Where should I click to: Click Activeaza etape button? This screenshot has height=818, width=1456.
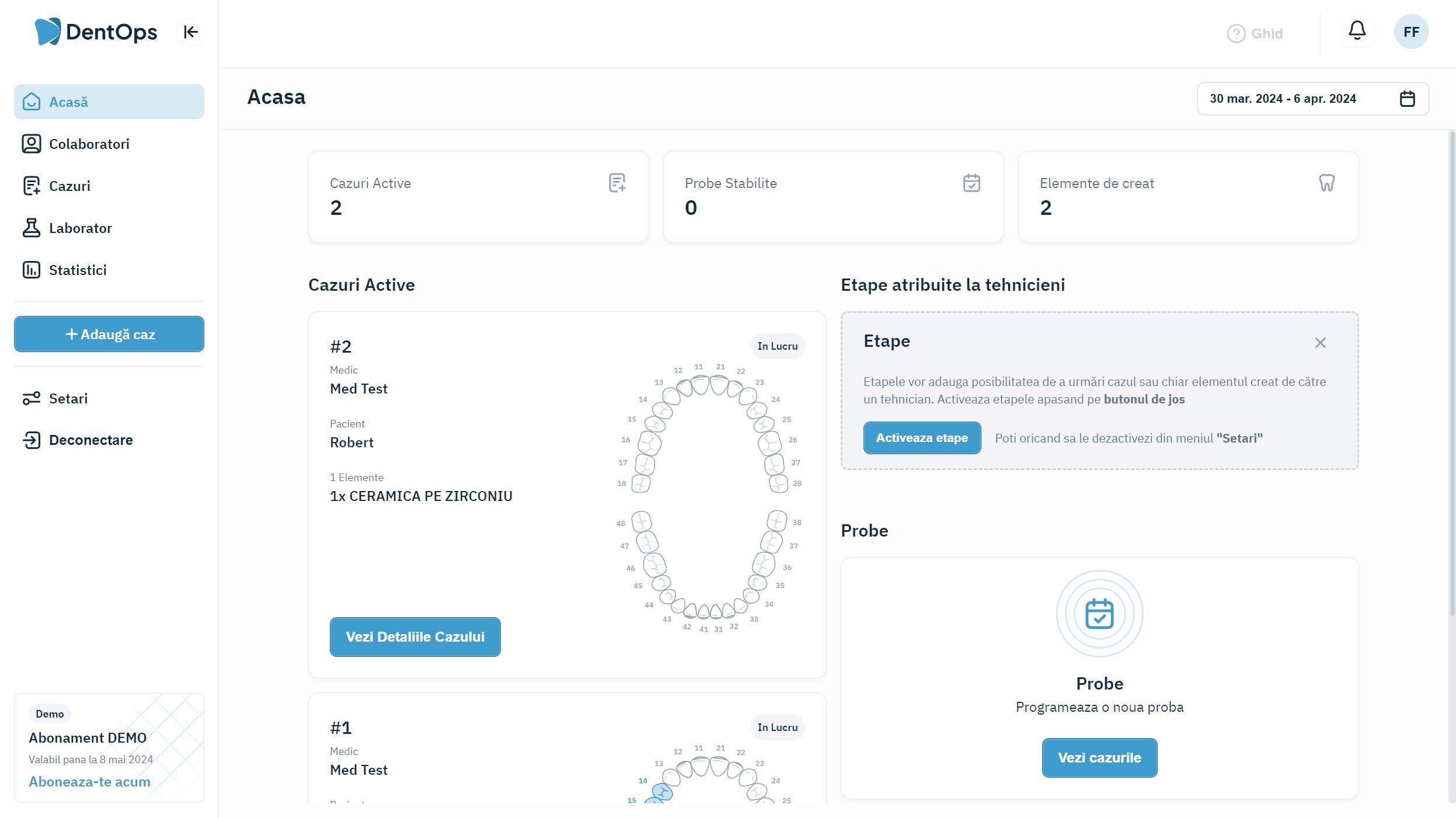921,438
